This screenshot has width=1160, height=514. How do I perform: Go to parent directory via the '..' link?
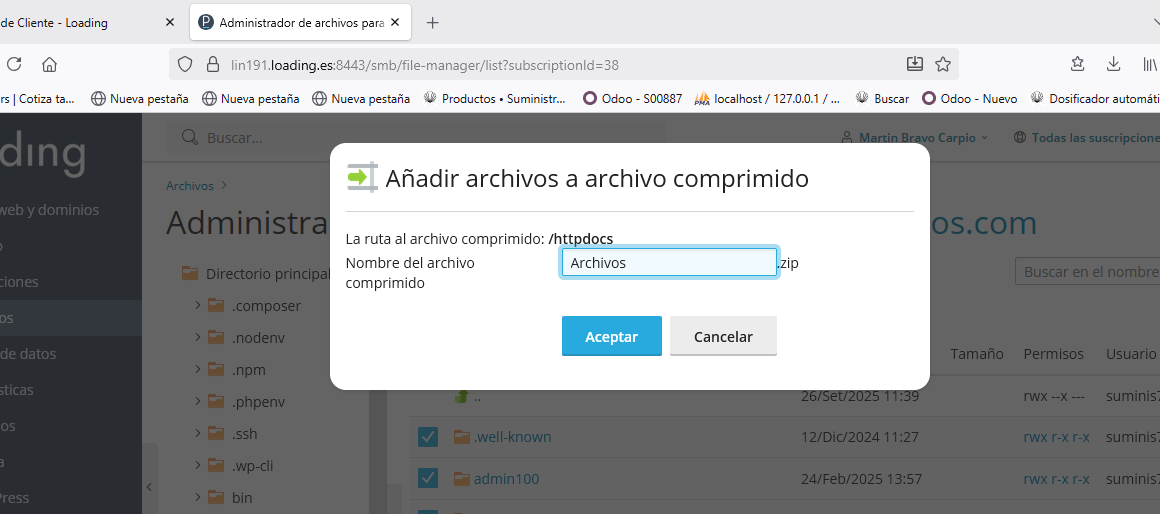coord(477,396)
